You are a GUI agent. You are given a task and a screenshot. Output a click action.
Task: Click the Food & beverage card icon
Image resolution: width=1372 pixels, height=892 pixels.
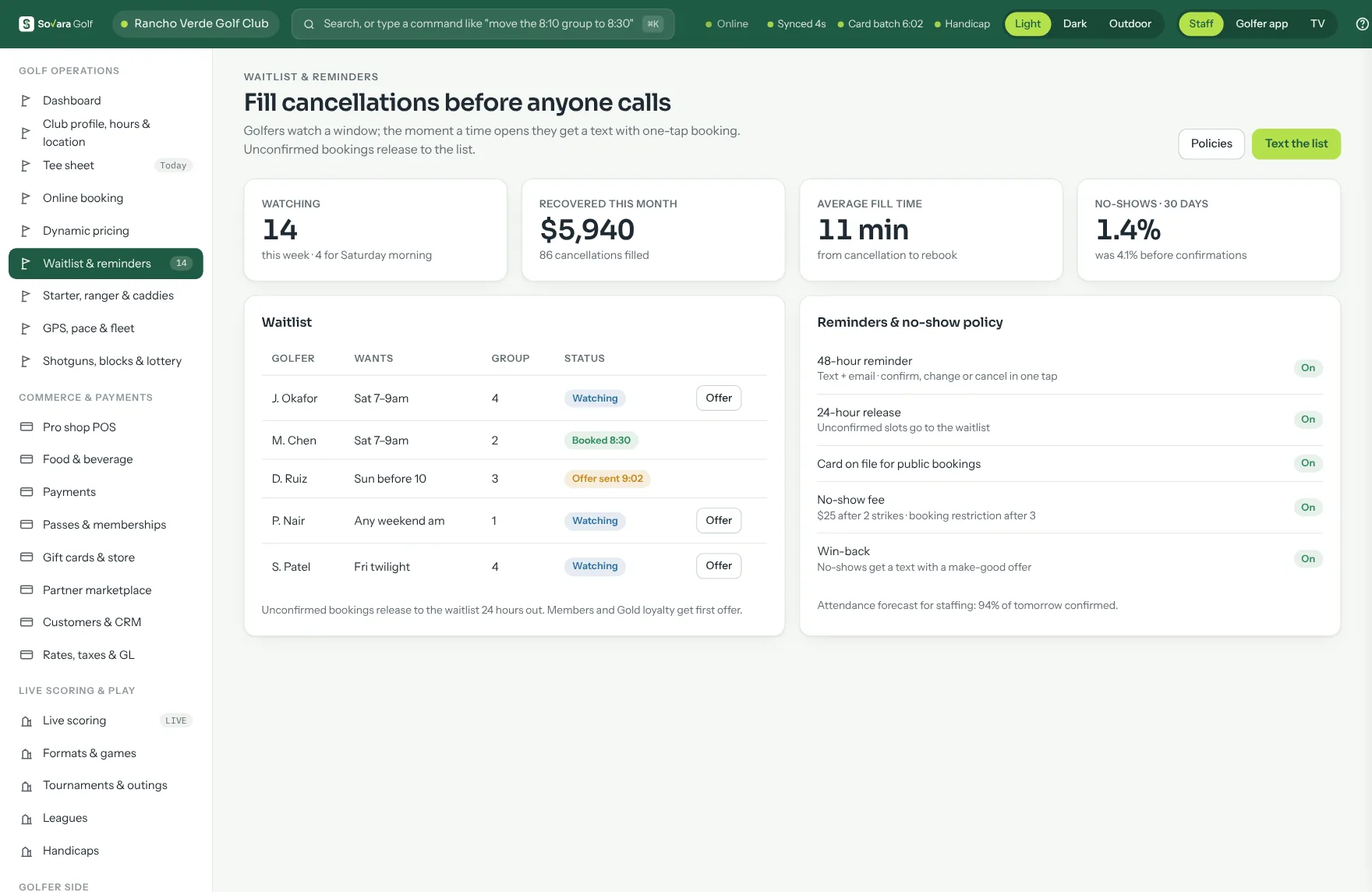click(x=27, y=459)
